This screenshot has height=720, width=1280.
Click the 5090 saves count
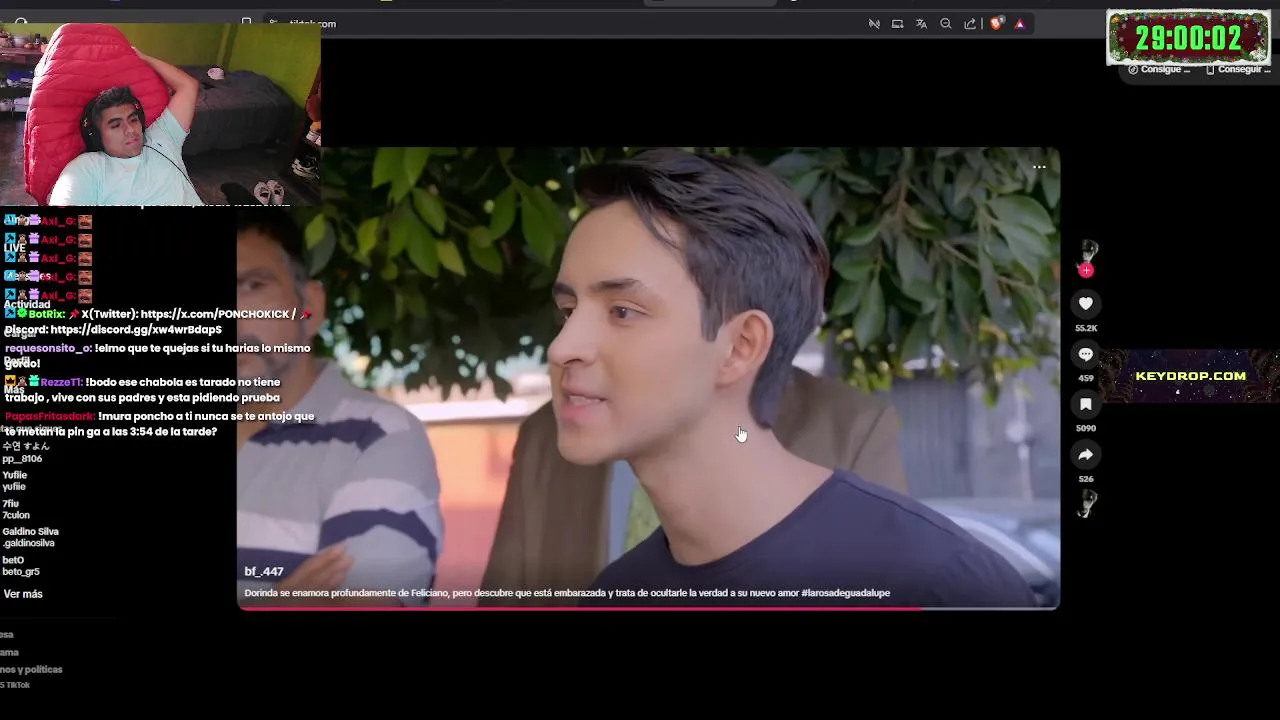pyautogui.click(x=1086, y=428)
